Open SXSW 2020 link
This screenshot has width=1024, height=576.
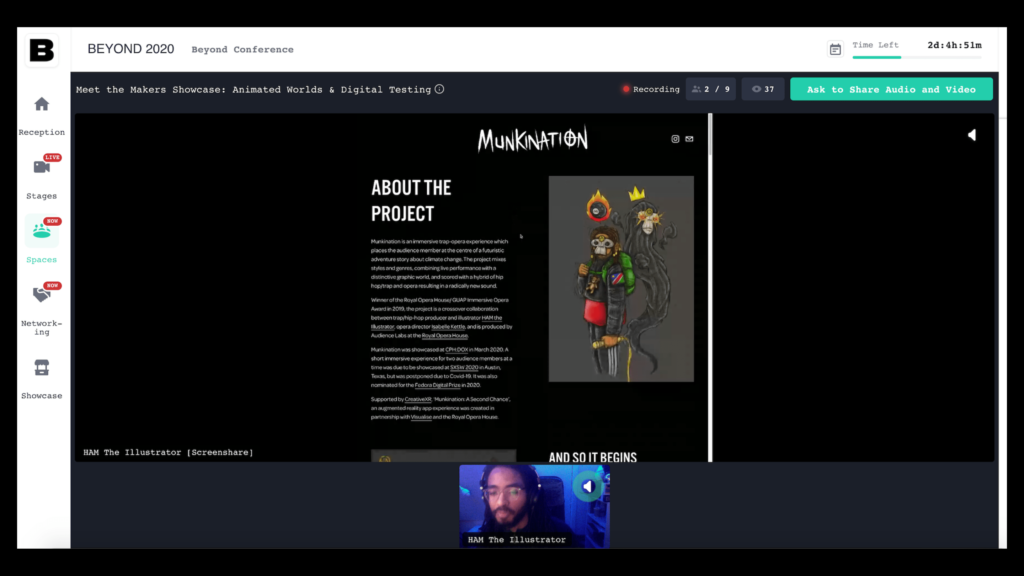(x=464, y=368)
